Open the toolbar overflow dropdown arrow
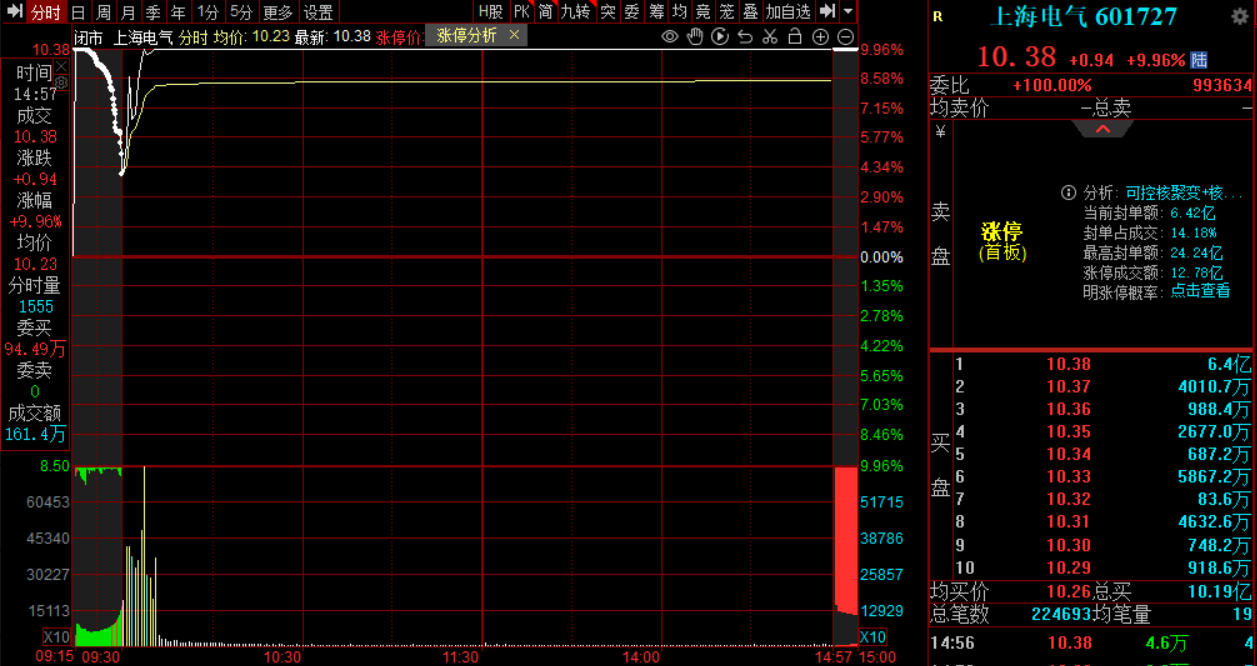1257x666 pixels. tap(848, 12)
